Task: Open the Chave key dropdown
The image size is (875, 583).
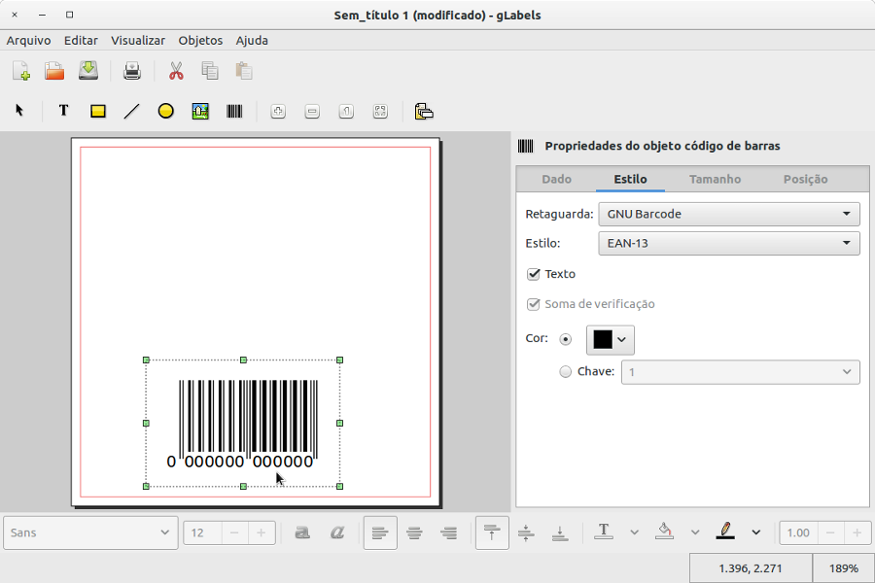Action: [741, 372]
